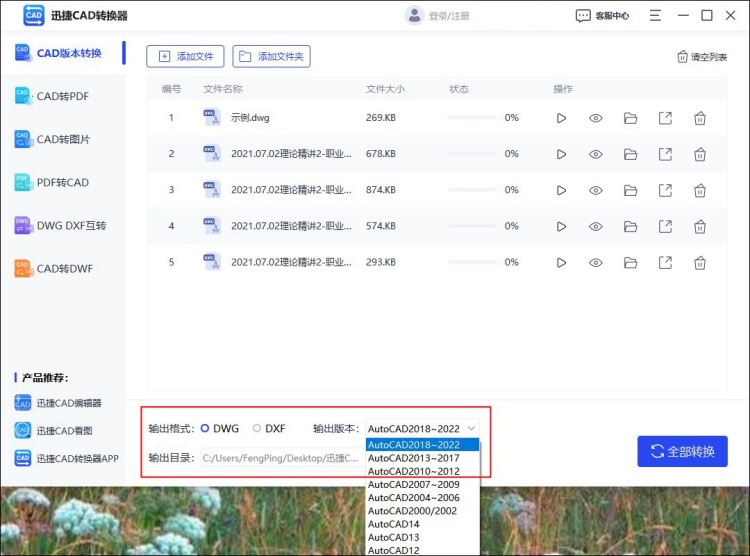Open 迅捷CAD编辑器 product link
Image resolution: width=750 pixels, height=556 pixels.
[58, 403]
